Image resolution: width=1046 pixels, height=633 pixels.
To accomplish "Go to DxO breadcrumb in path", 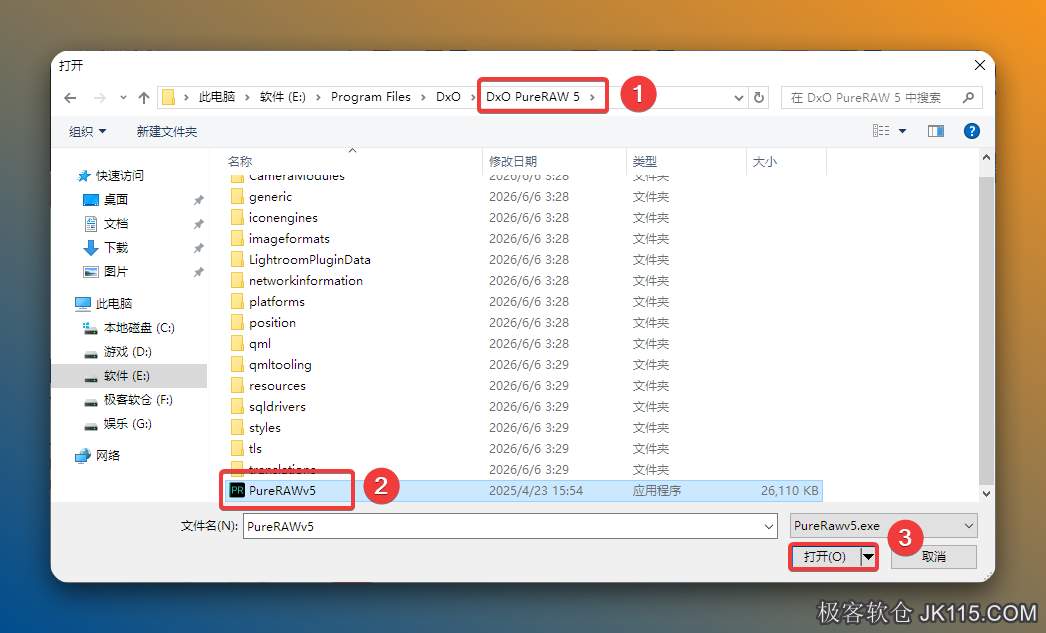I will coord(448,97).
